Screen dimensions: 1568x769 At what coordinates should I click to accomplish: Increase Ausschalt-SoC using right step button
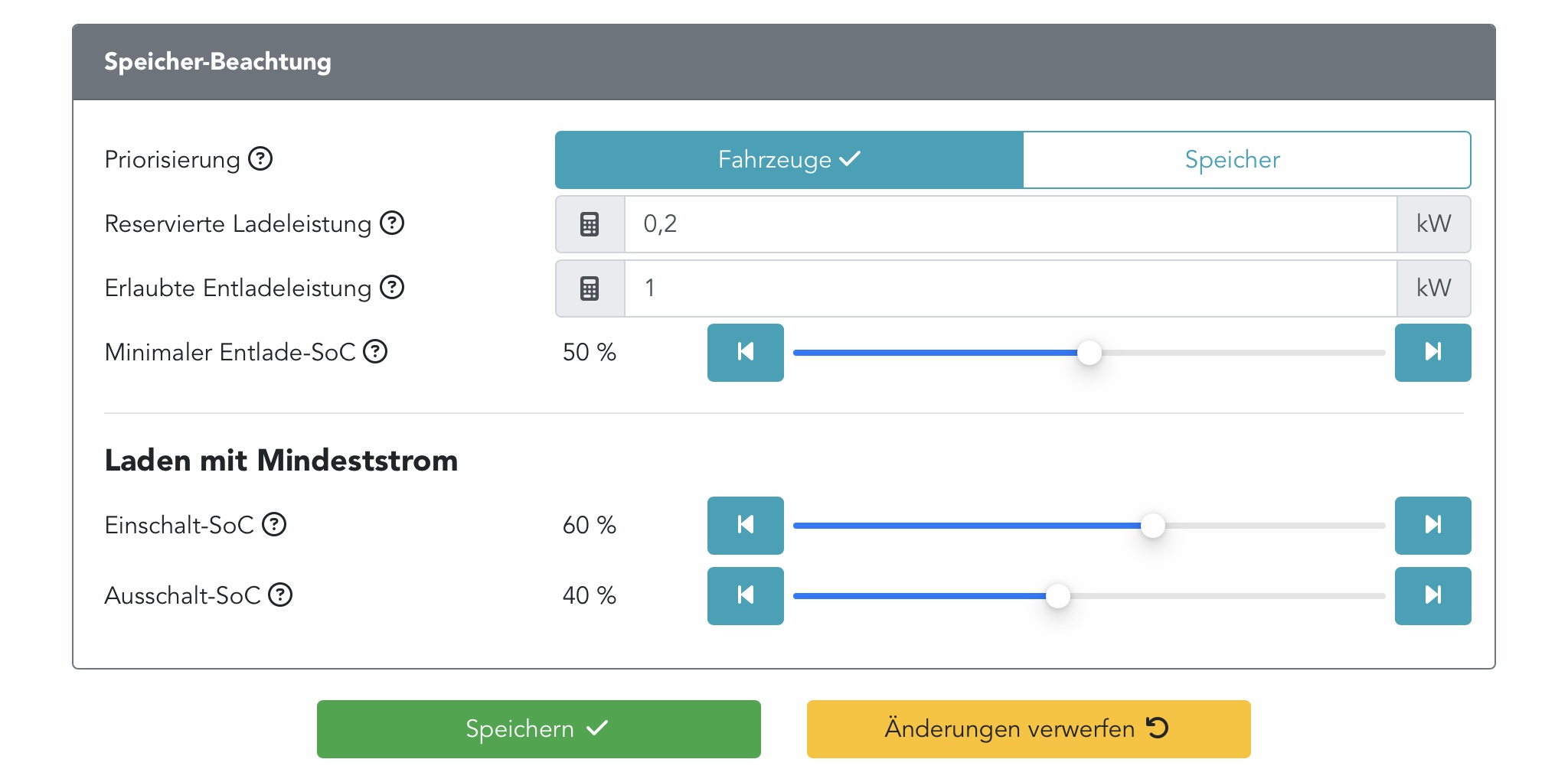(x=1432, y=596)
